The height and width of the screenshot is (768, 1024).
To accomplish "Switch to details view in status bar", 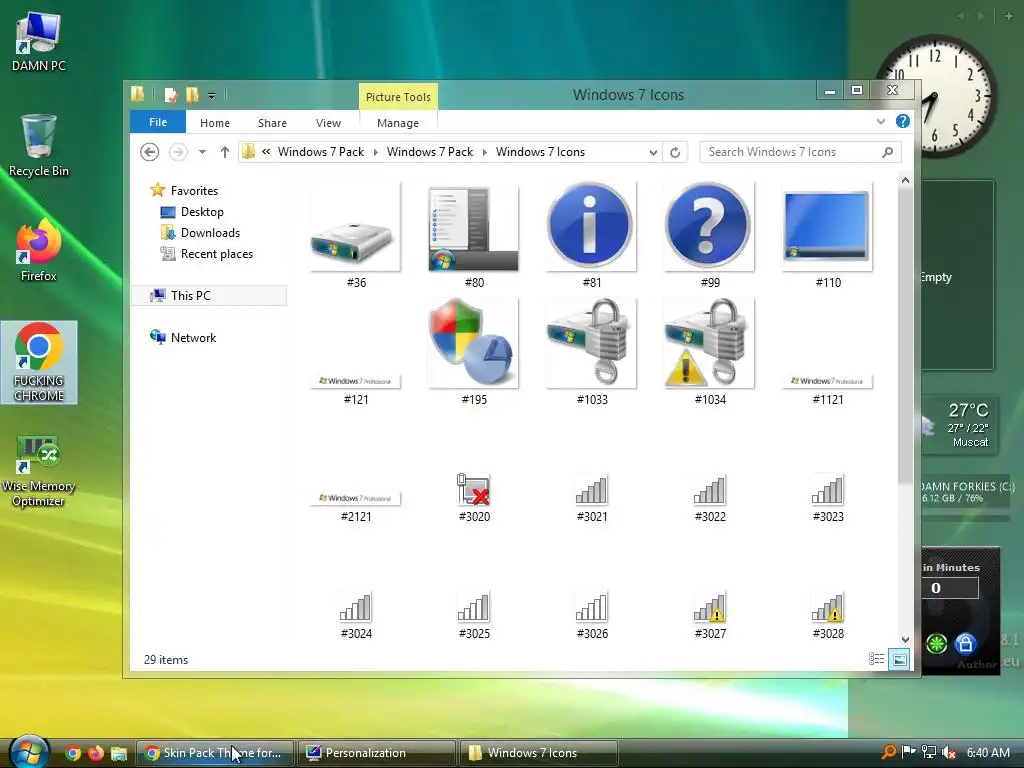I will pyautogui.click(x=876, y=660).
